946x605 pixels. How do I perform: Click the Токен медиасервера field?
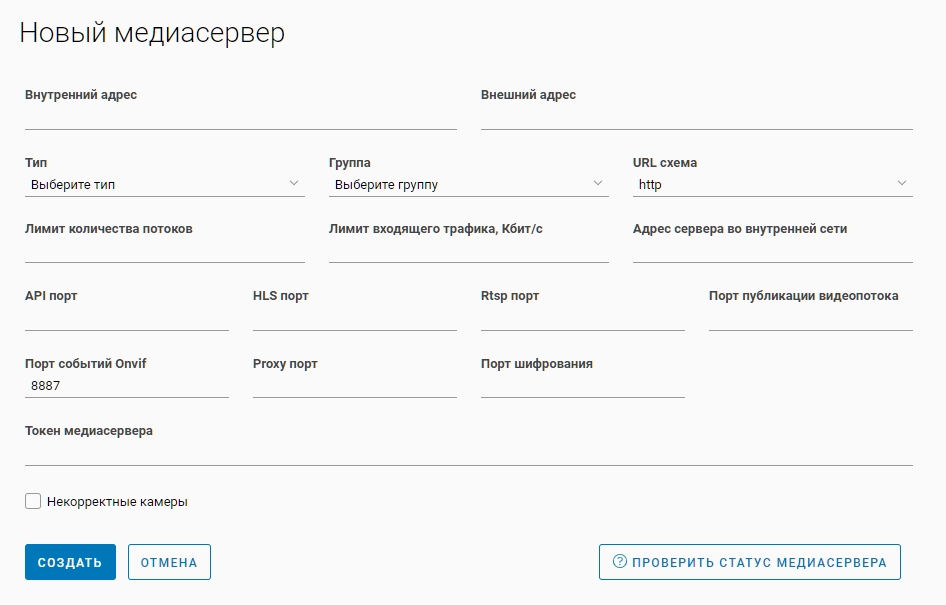click(468, 453)
